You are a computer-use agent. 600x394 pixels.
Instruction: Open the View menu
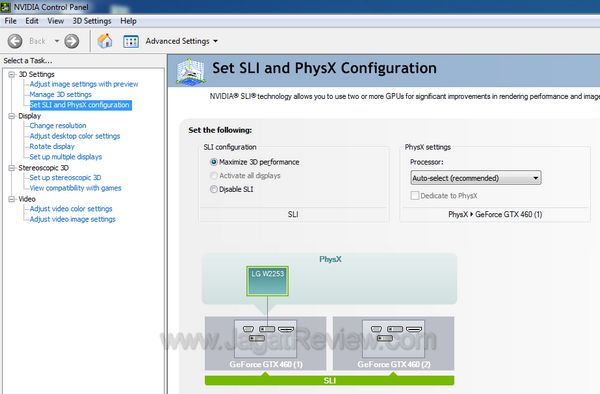point(55,21)
